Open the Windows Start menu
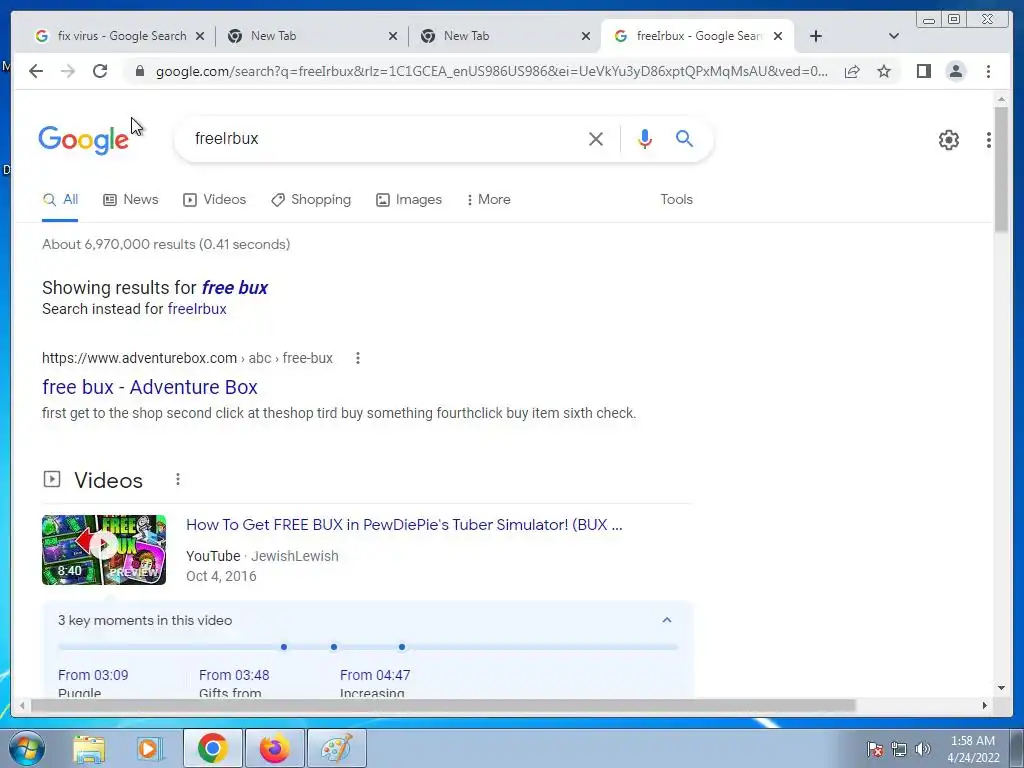The image size is (1024, 768). pyautogui.click(x=26, y=748)
